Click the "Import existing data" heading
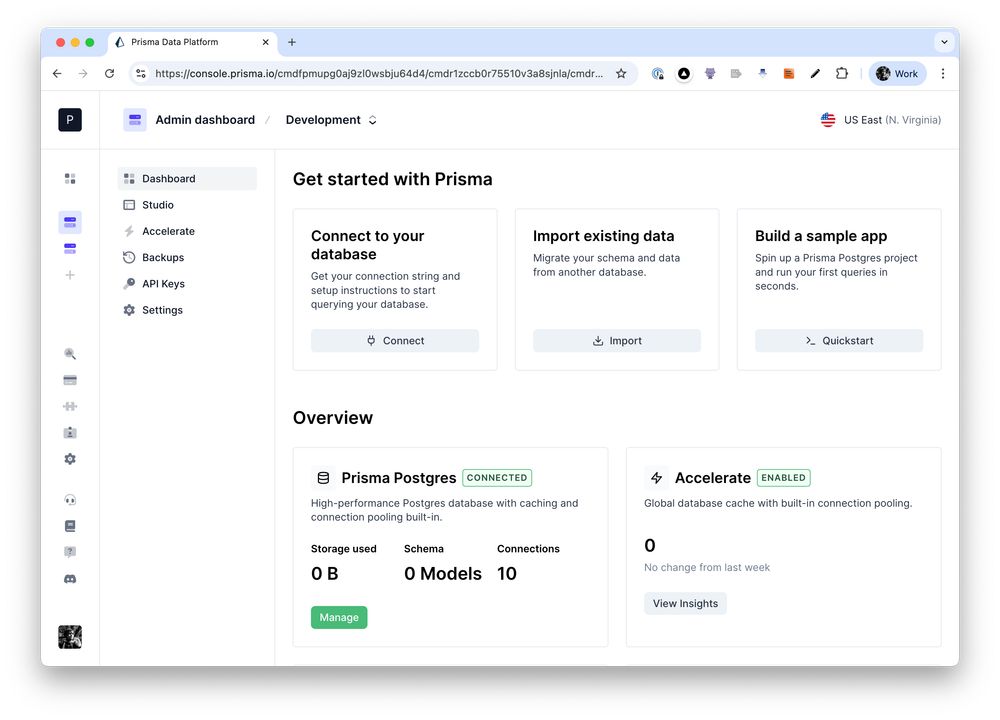 tap(603, 236)
